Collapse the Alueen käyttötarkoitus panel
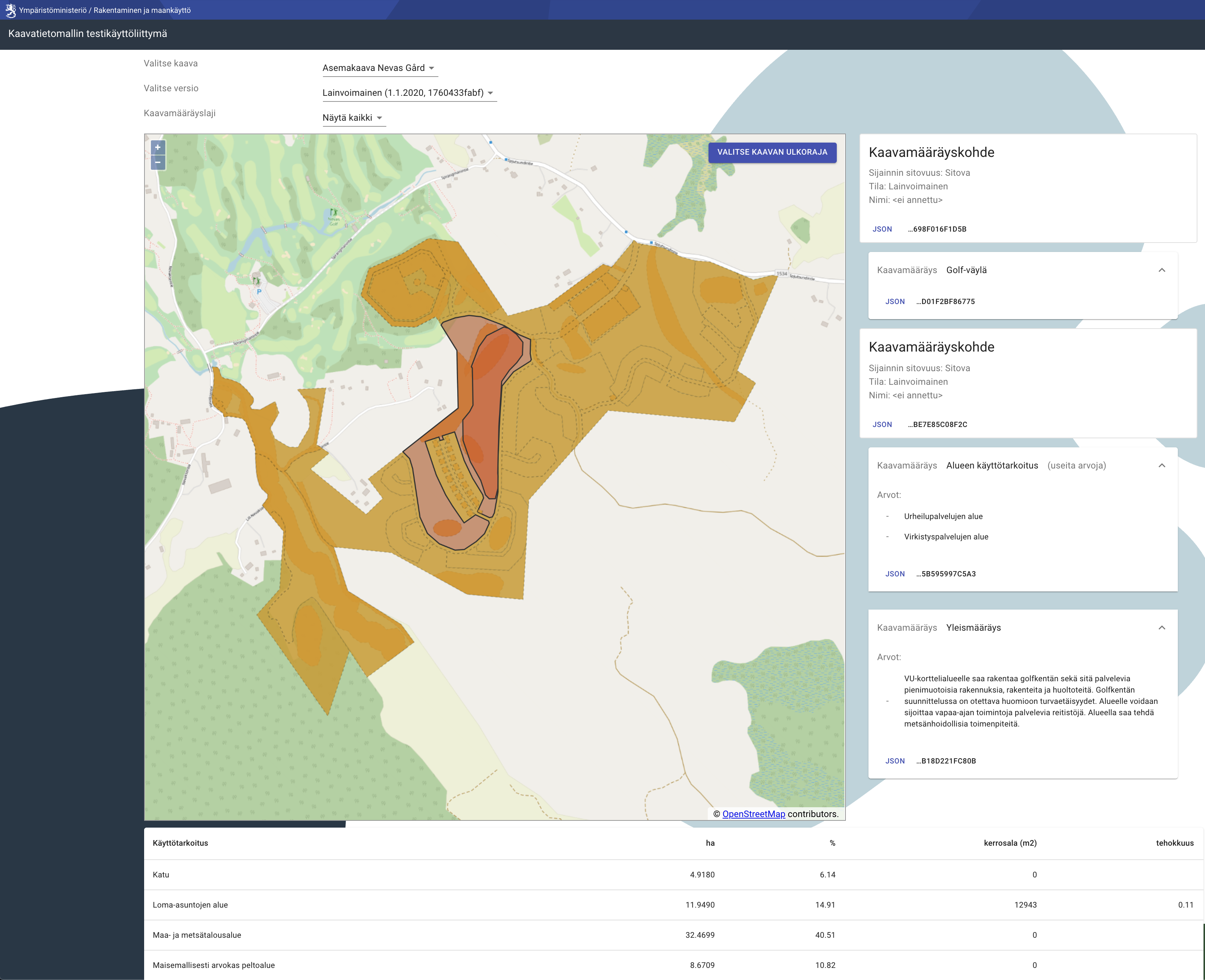This screenshot has height=980, width=1205. point(1162,466)
